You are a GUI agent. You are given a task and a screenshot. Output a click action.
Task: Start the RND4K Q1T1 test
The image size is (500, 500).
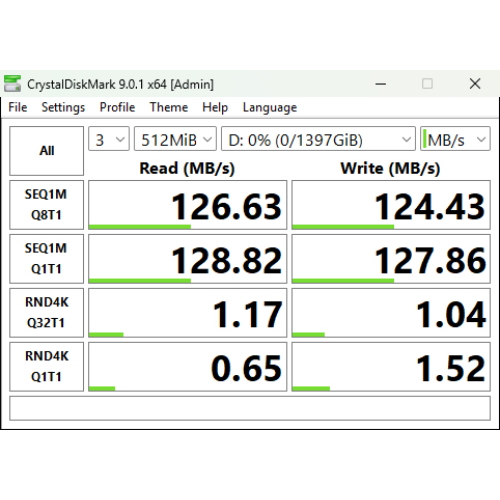(46, 367)
